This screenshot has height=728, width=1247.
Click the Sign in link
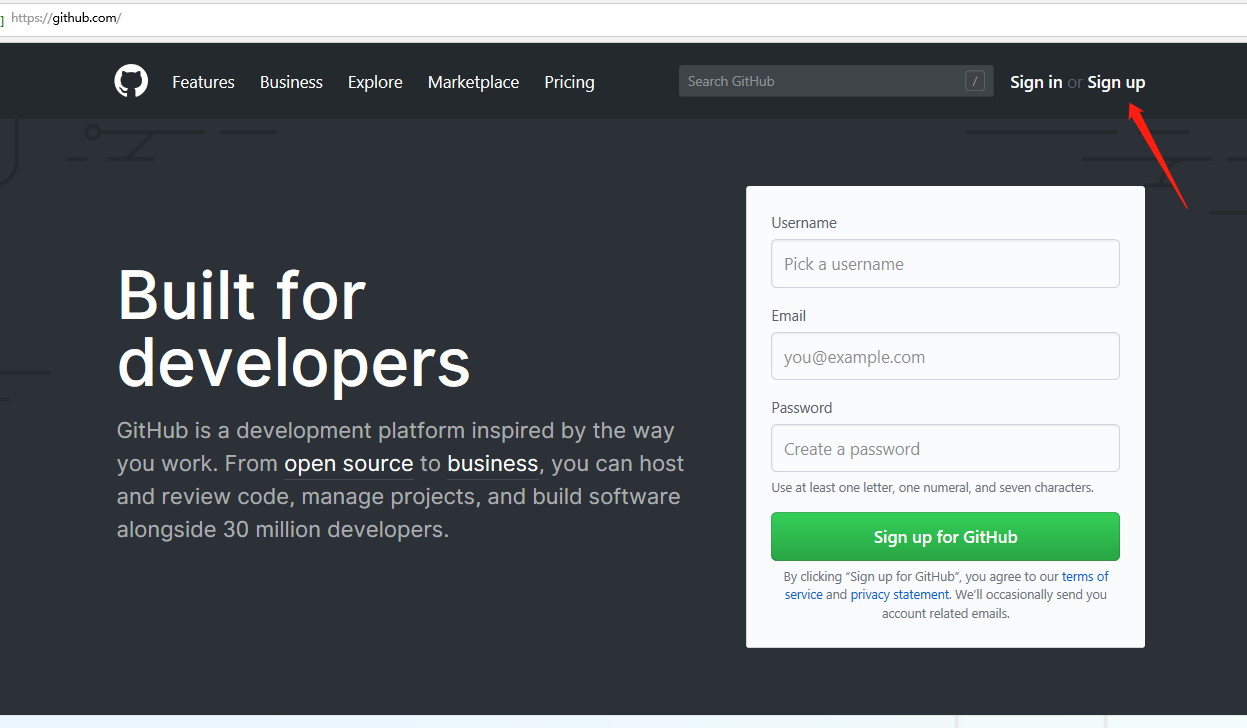click(1036, 82)
